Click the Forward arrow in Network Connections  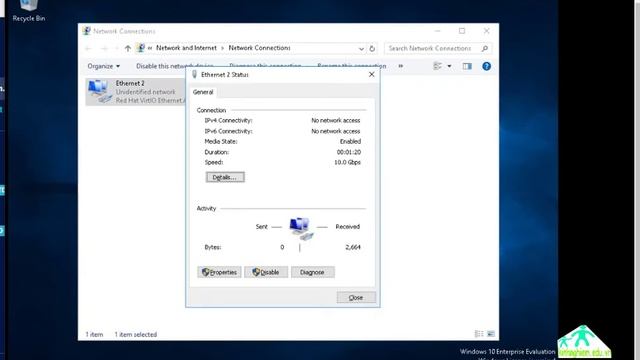(x=104, y=49)
